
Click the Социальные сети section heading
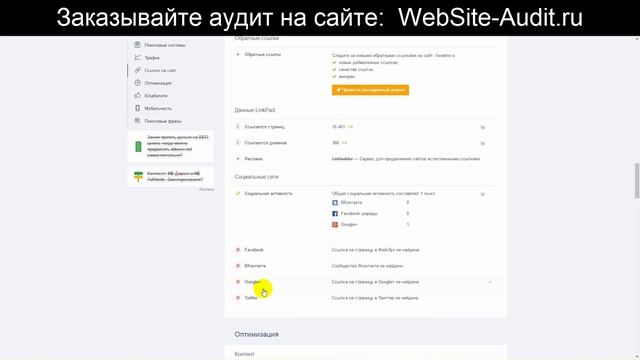256,177
